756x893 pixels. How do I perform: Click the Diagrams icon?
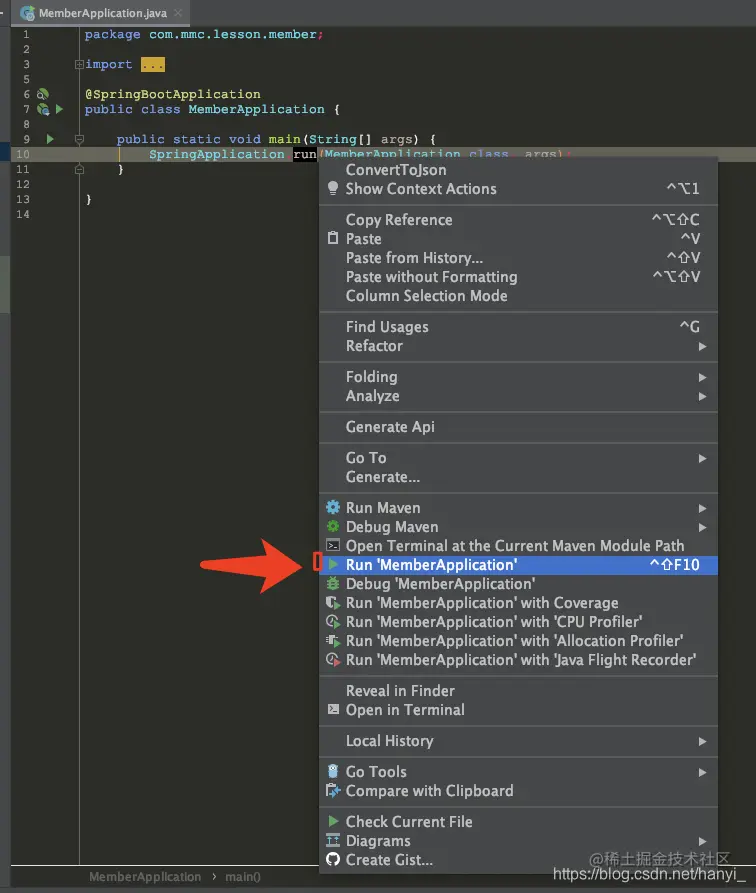[x=333, y=840]
